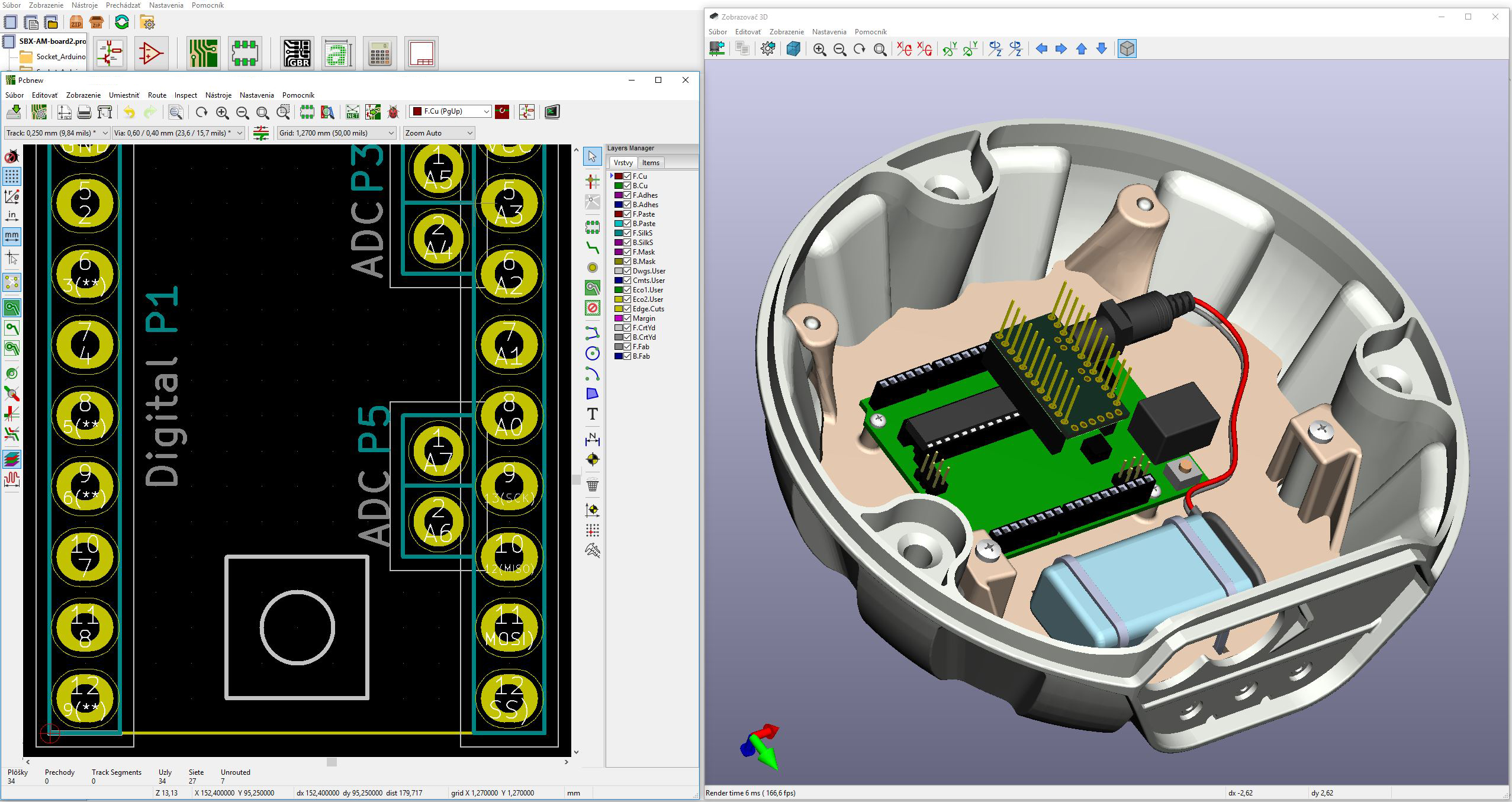1512x802 pixels.
Task: Disable the F.Mask layer checkbox
Action: (x=627, y=252)
